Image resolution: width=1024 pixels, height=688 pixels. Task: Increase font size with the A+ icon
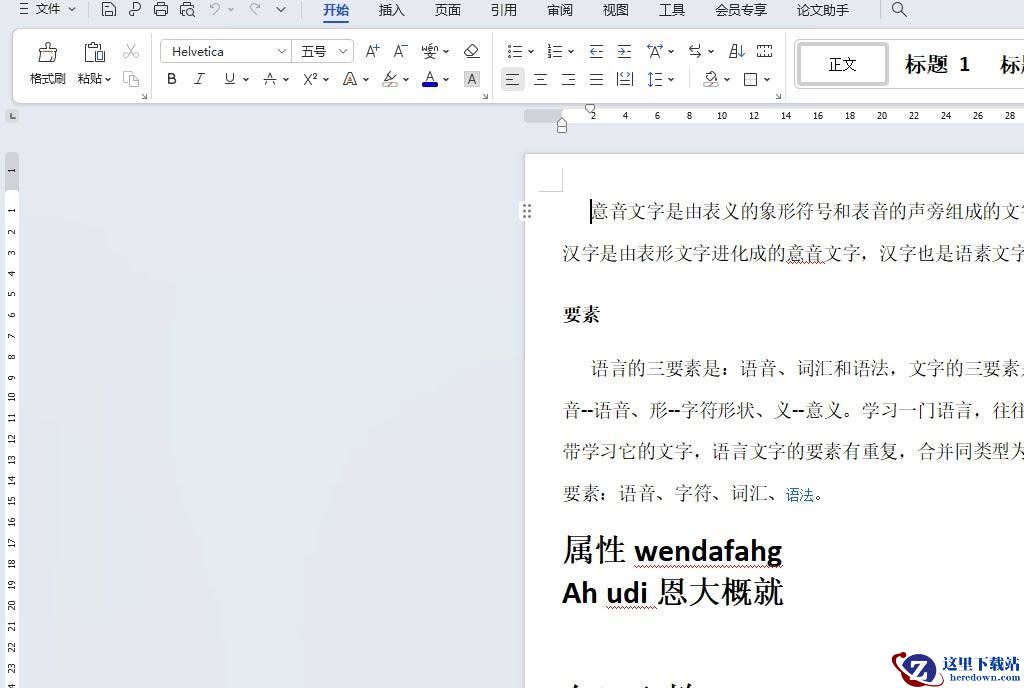click(372, 51)
